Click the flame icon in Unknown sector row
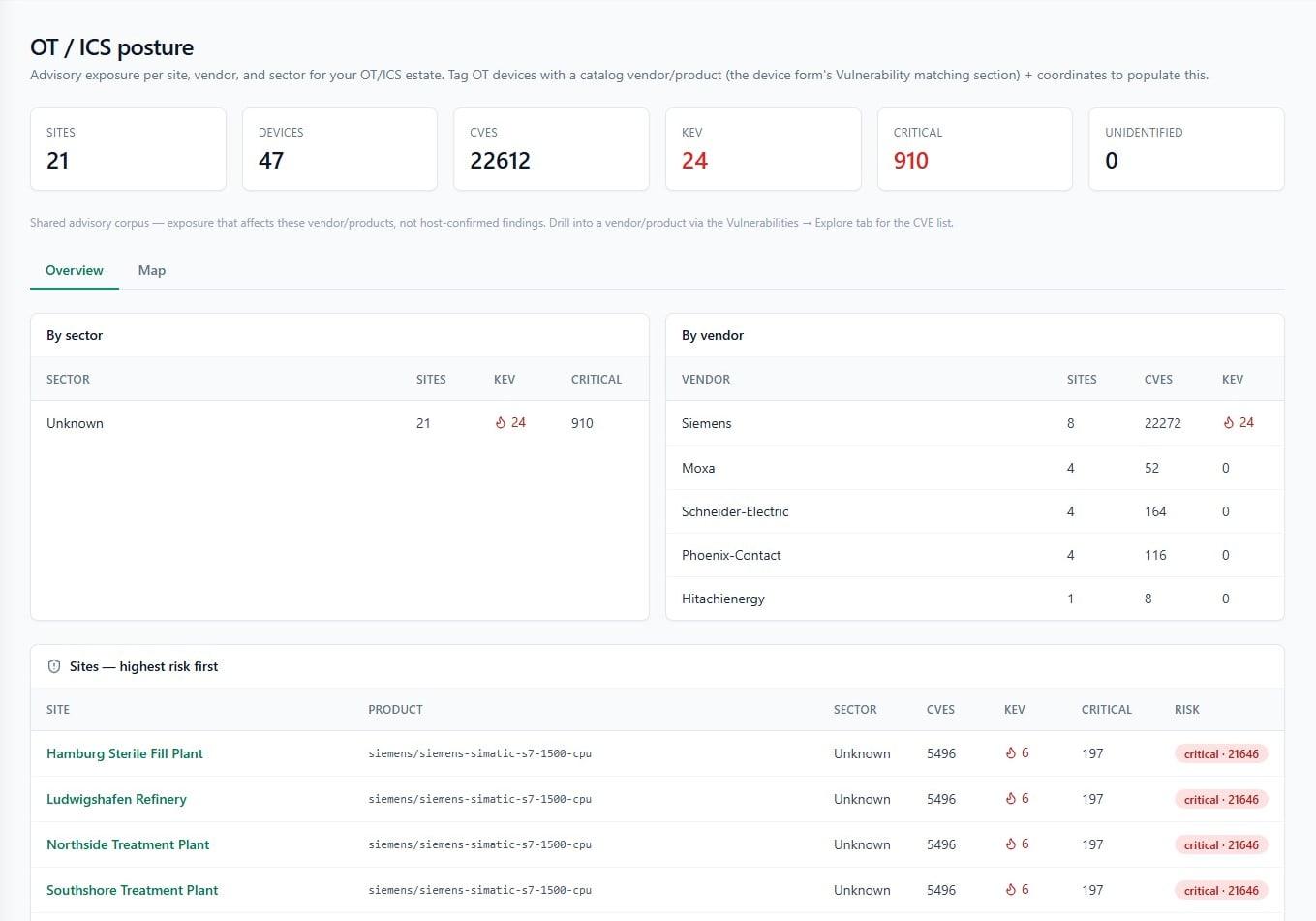1316x921 pixels. click(x=501, y=423)
